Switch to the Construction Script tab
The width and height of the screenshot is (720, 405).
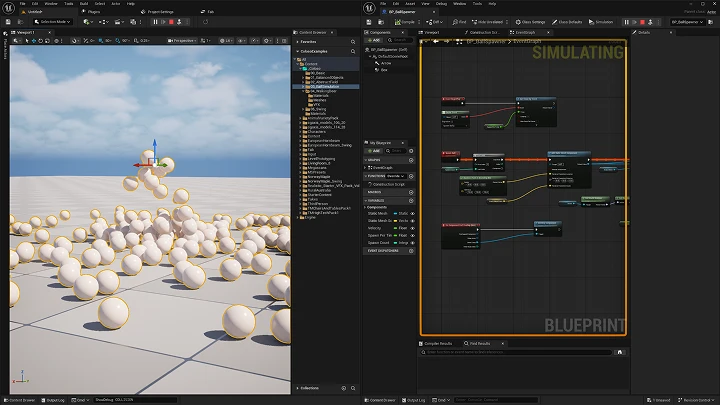coord(481,33)
